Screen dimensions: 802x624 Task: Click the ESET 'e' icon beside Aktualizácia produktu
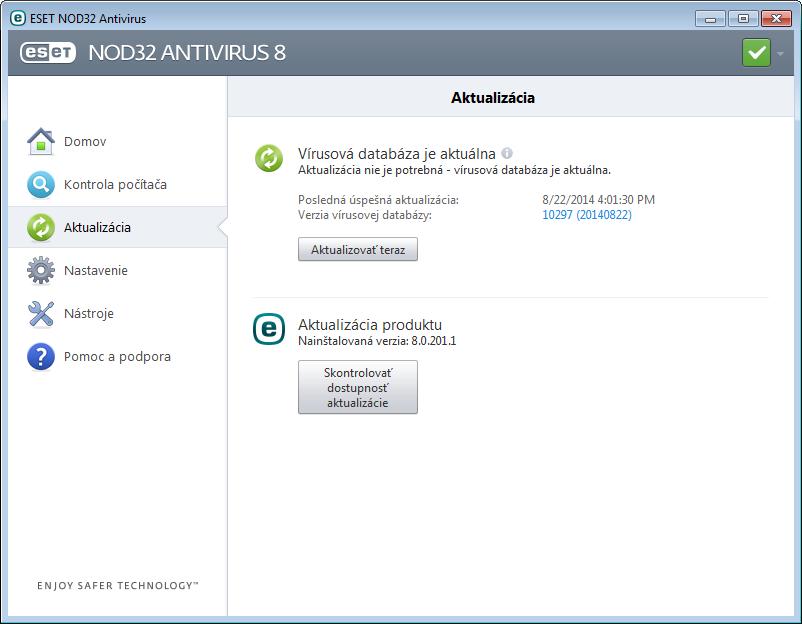(x=269, y=329)
